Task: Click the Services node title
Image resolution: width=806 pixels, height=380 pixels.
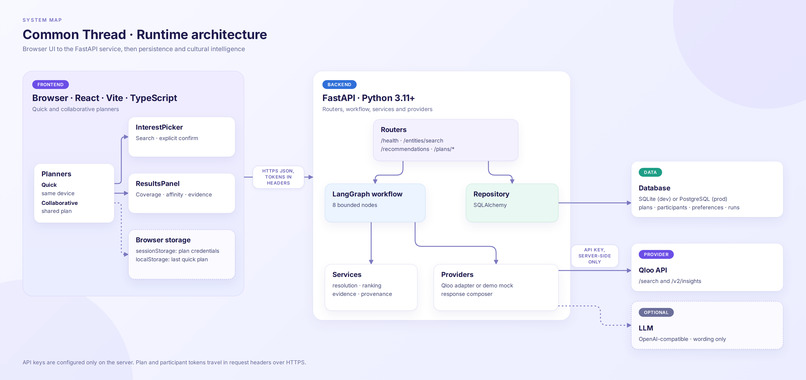Action: 347,275
